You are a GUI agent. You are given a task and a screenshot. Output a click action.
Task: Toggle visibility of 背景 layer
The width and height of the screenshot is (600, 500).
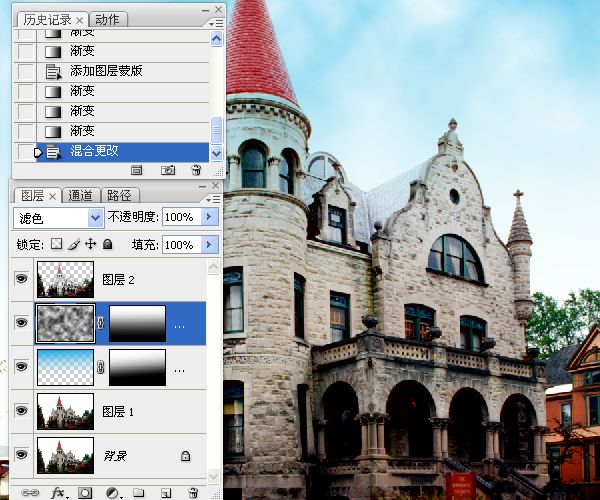click(22, 454)
